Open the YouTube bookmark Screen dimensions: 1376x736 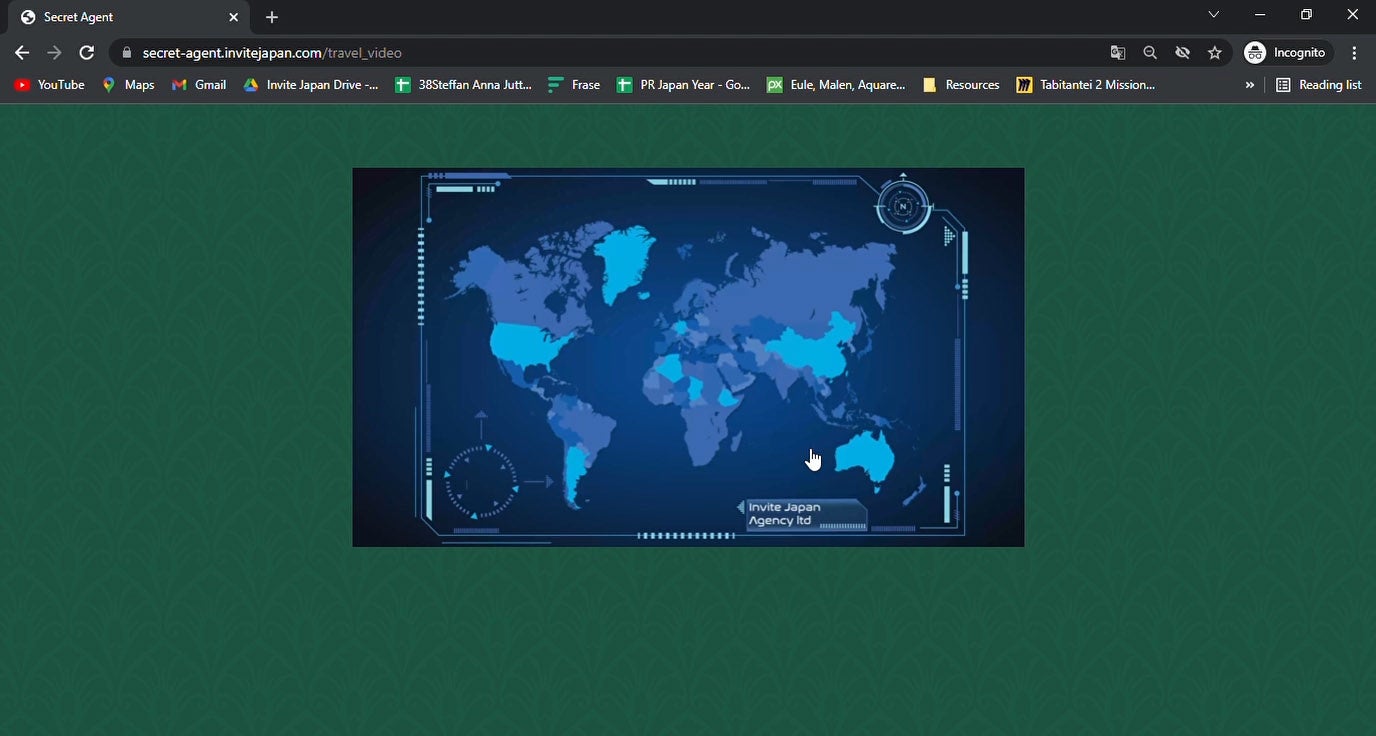click(x=49, y=85)
